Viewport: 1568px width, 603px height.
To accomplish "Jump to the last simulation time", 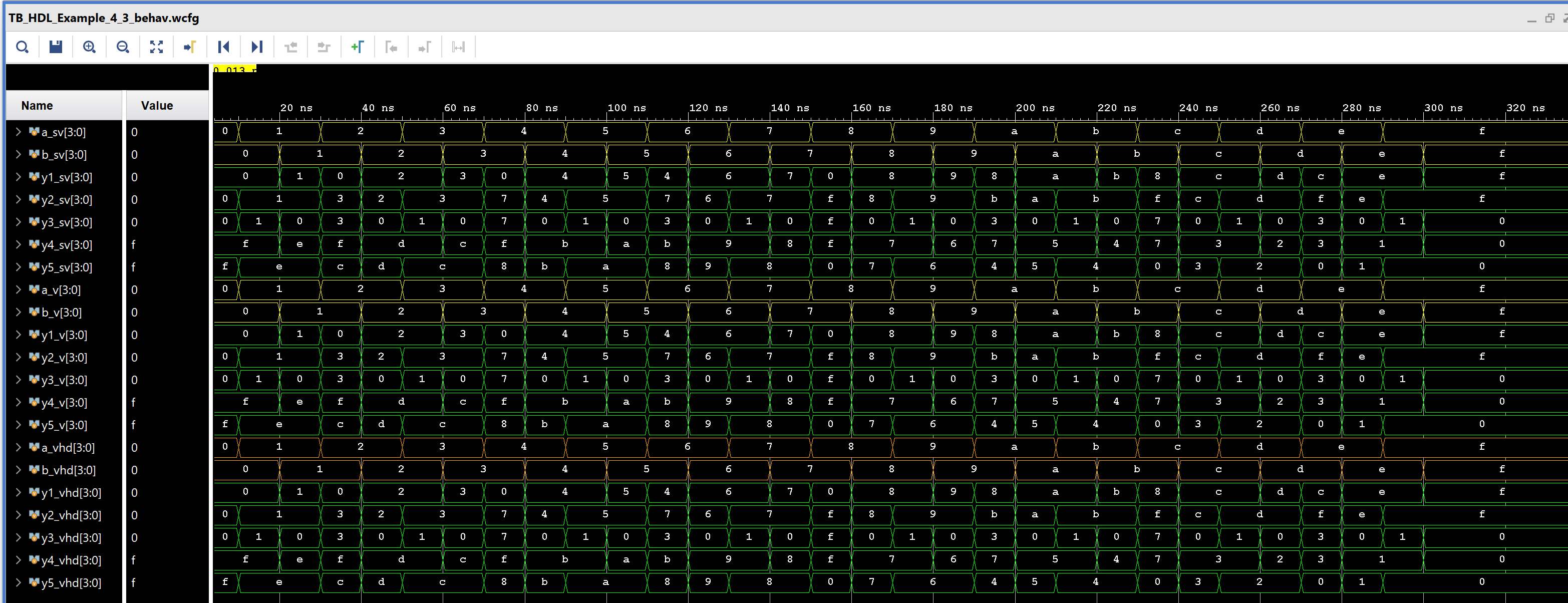I will tap(257, 47).
